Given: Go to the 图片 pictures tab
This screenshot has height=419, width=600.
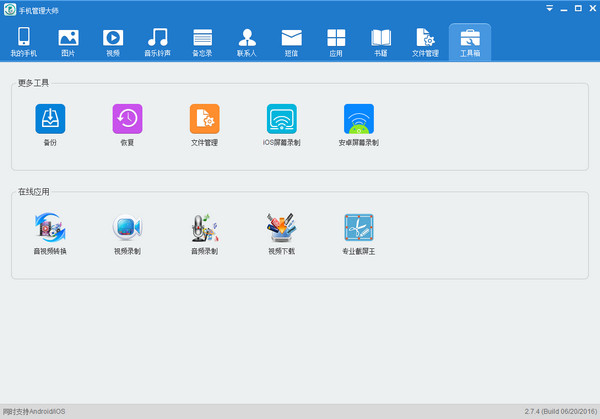Looking at the screenshot, I should pos(68,42).
